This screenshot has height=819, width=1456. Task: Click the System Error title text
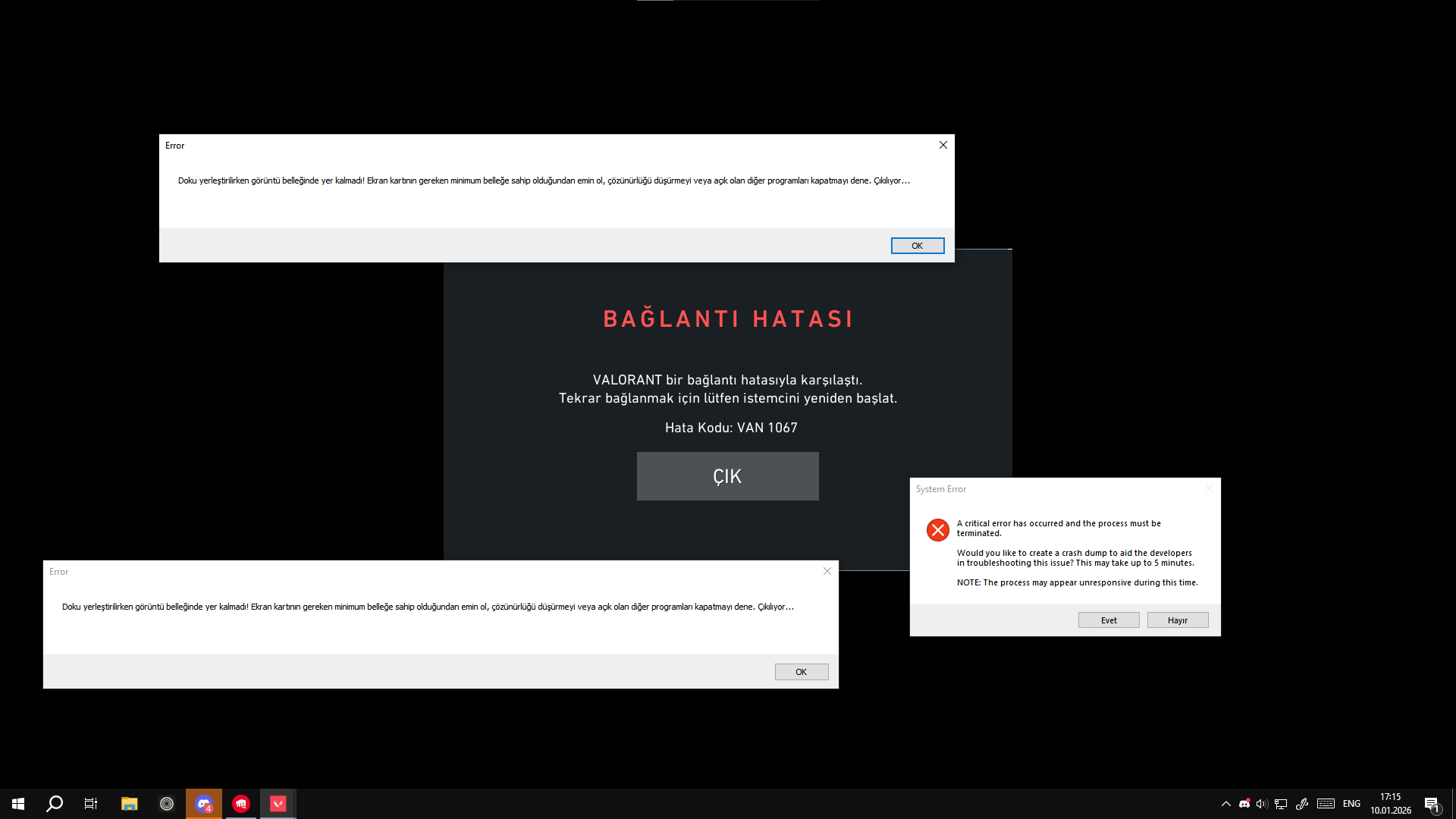pos(941,489)
